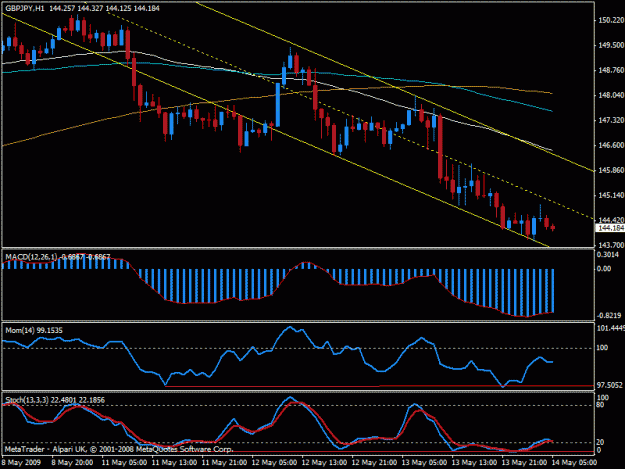The height and width of the screenshot is (469, 625).
Task: Click the current price tag 144.184
Action: 610,228
